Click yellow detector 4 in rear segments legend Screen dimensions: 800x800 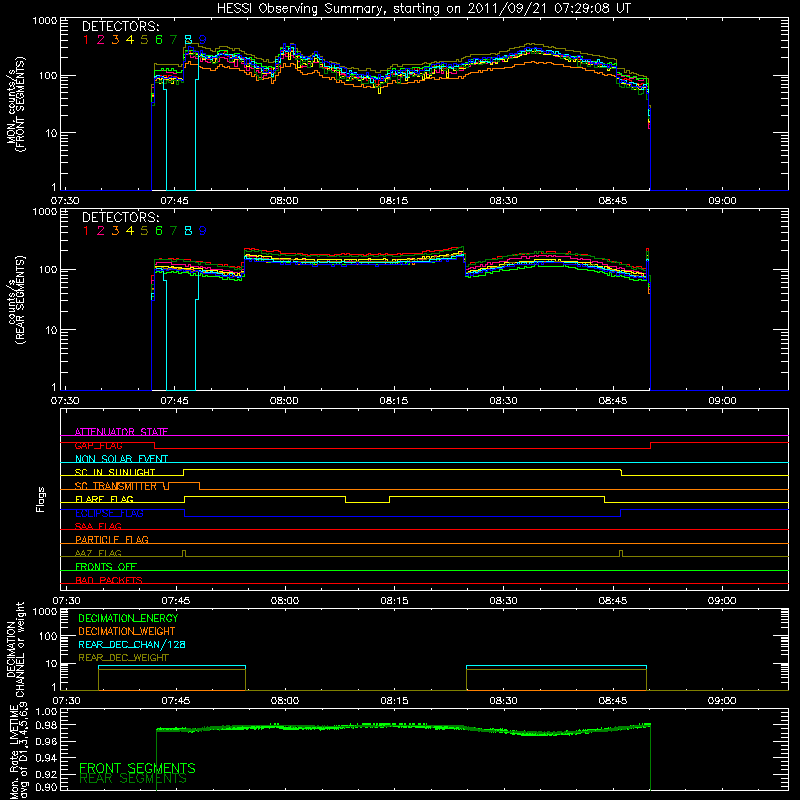pyautogui.click(x=130, y=231)
